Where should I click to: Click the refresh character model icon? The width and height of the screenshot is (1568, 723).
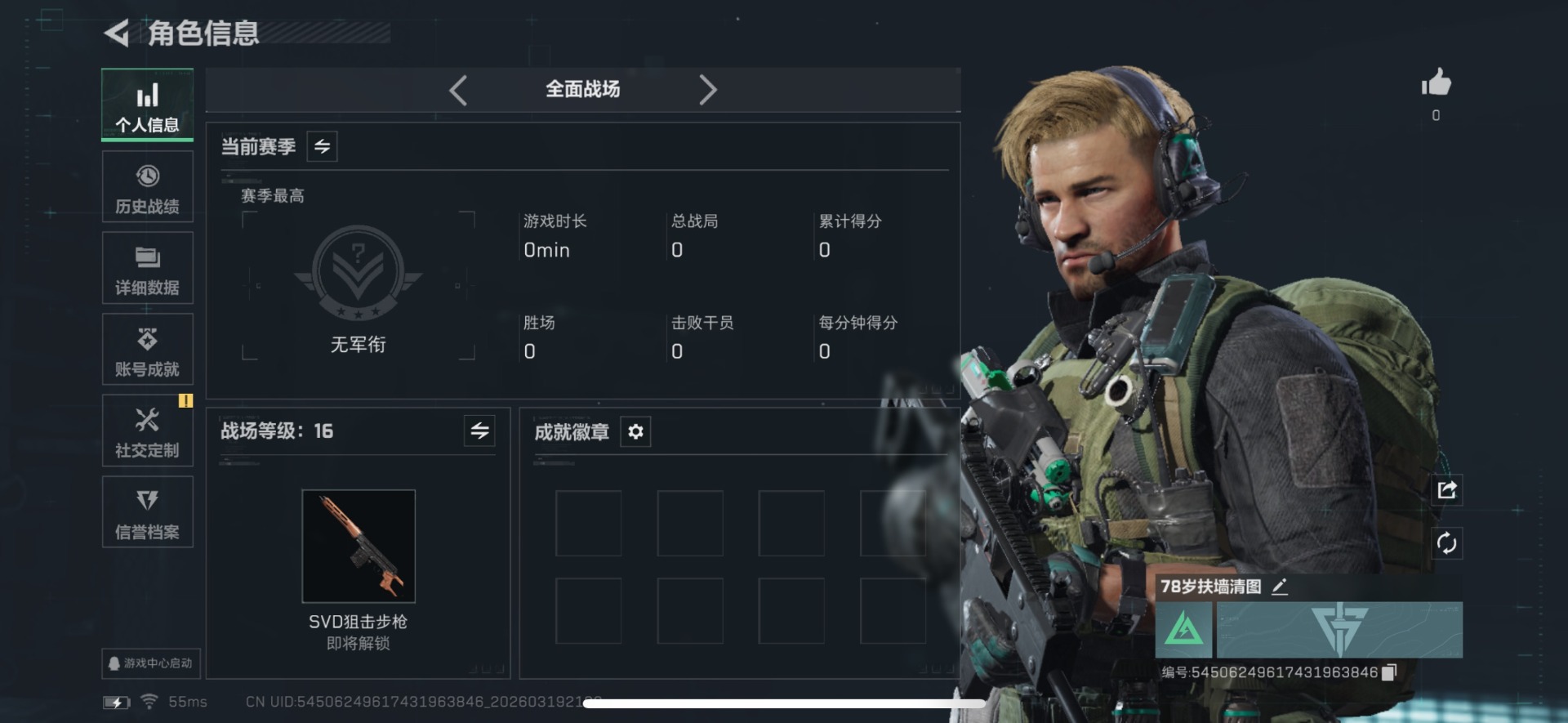[x=1446, y=543]
